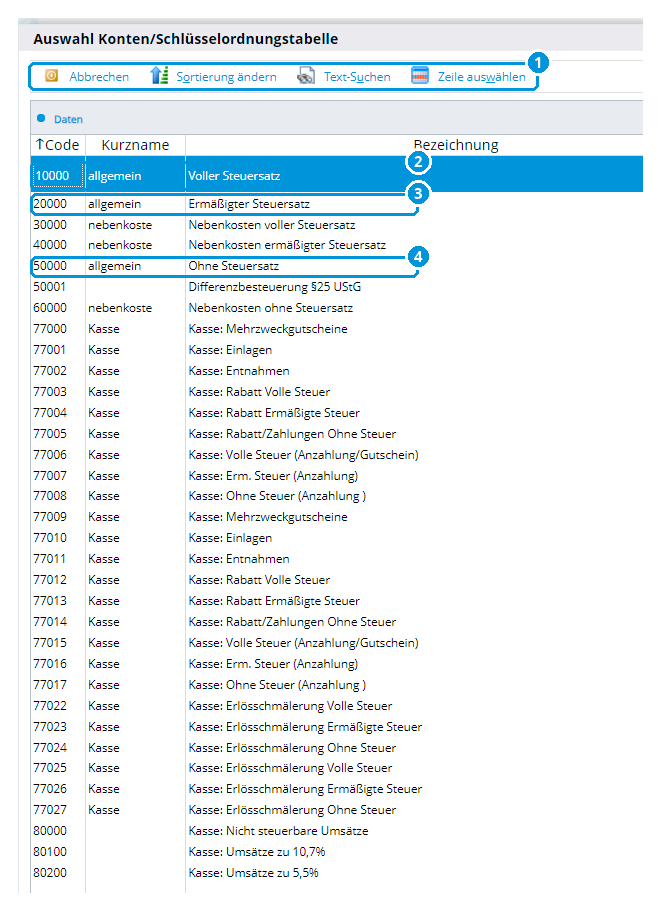Click code 50000

50,266
